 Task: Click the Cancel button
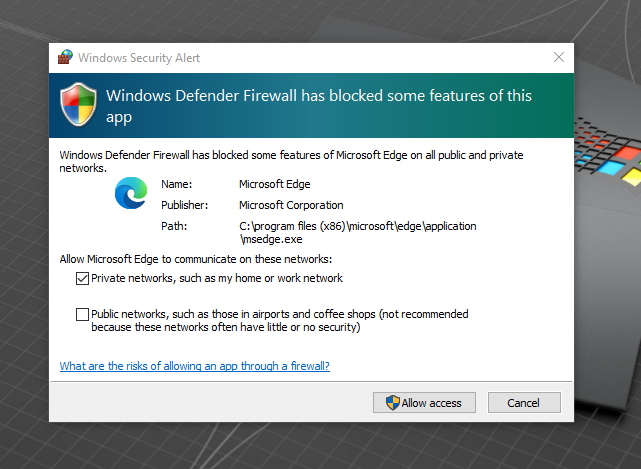[x=524, y=403]
